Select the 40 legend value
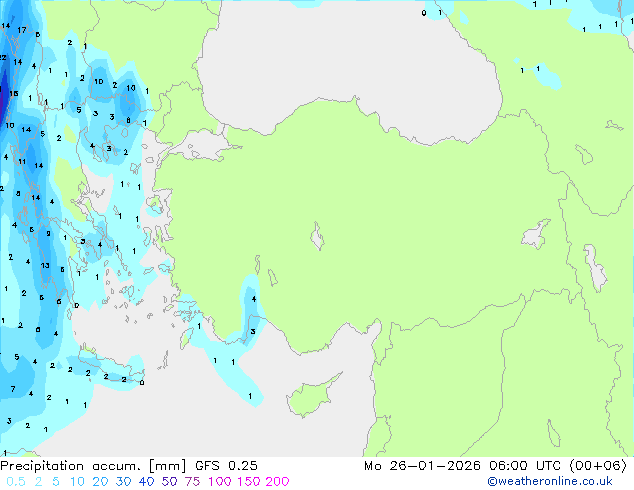The image size is (634, 490). point(146,482)
